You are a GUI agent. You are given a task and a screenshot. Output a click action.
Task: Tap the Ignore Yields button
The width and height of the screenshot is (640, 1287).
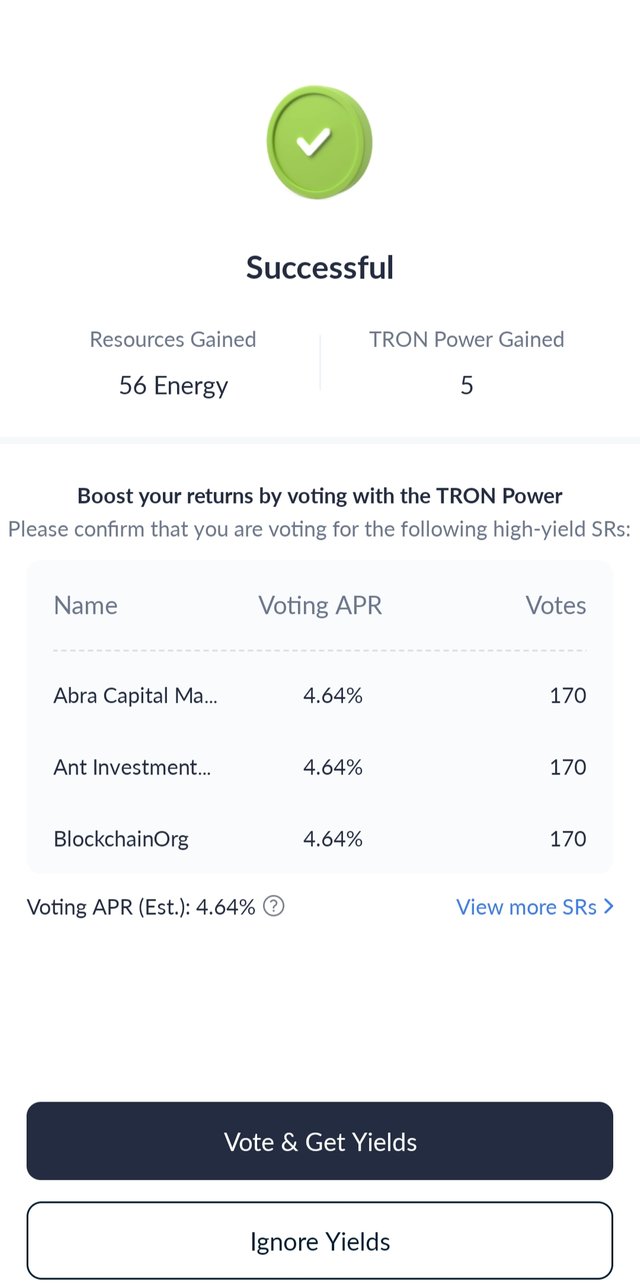[319, 1241]
